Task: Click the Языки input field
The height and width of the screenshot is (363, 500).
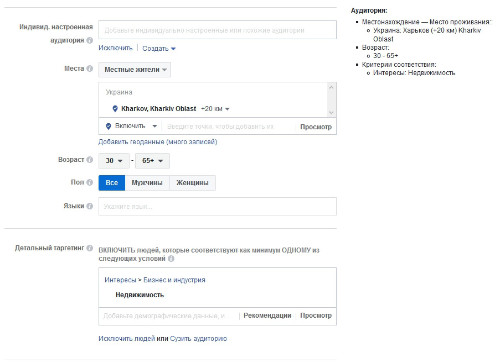Action: click(217, 206)
